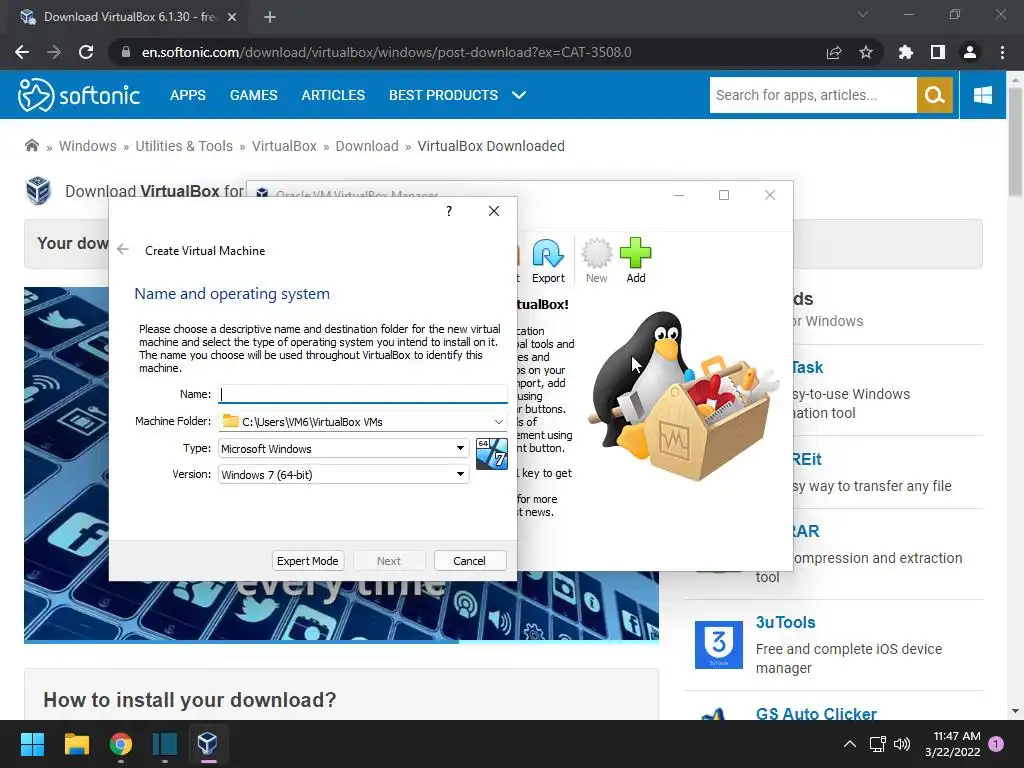This screenshot has width=1024, height=768.
Task: Click the Export toolbar icon in VirtualBox Manager
Action: coord(548,261)
